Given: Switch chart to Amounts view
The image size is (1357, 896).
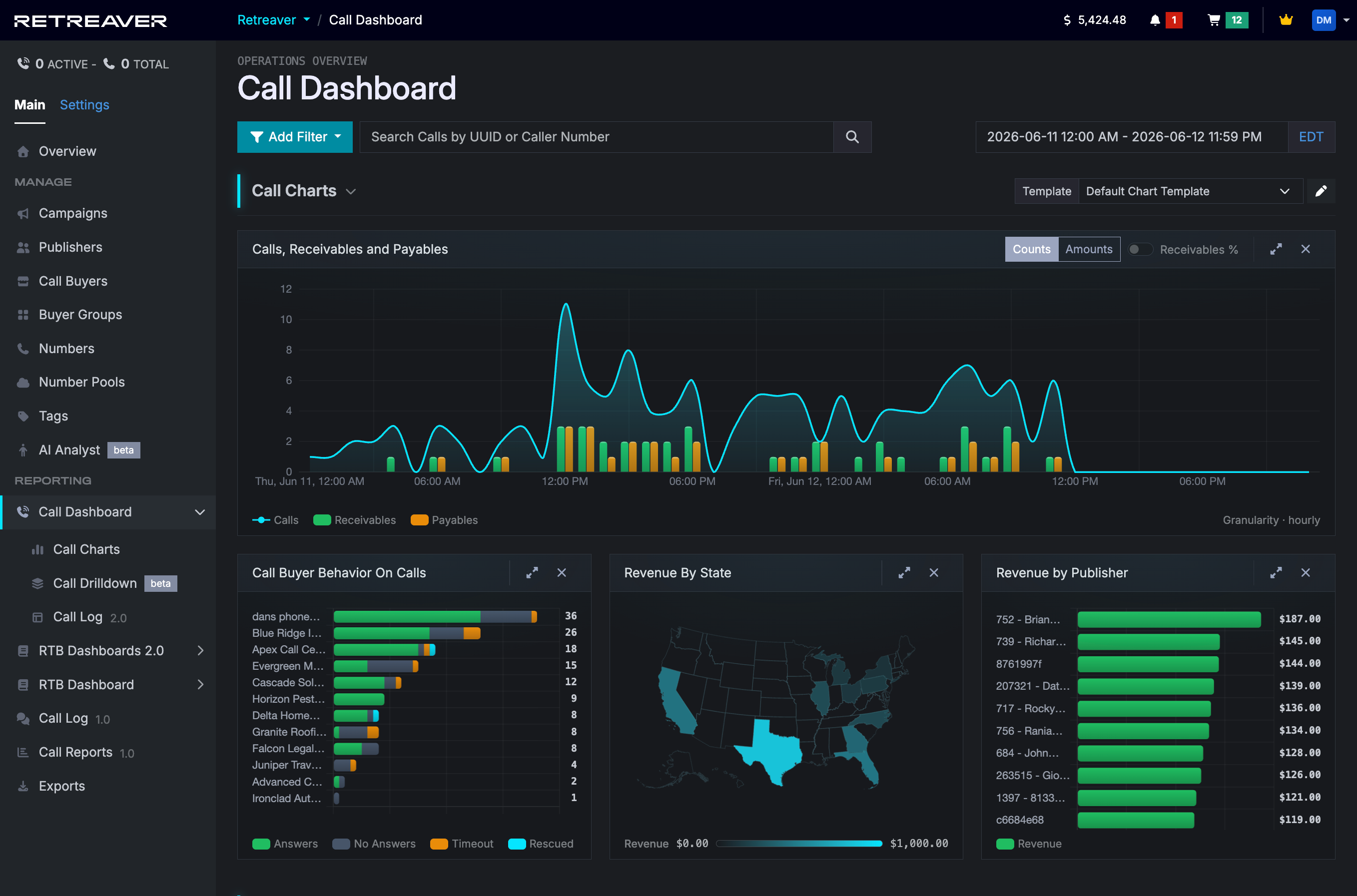Looking at the screenshot, I should tap(1088, 249).
